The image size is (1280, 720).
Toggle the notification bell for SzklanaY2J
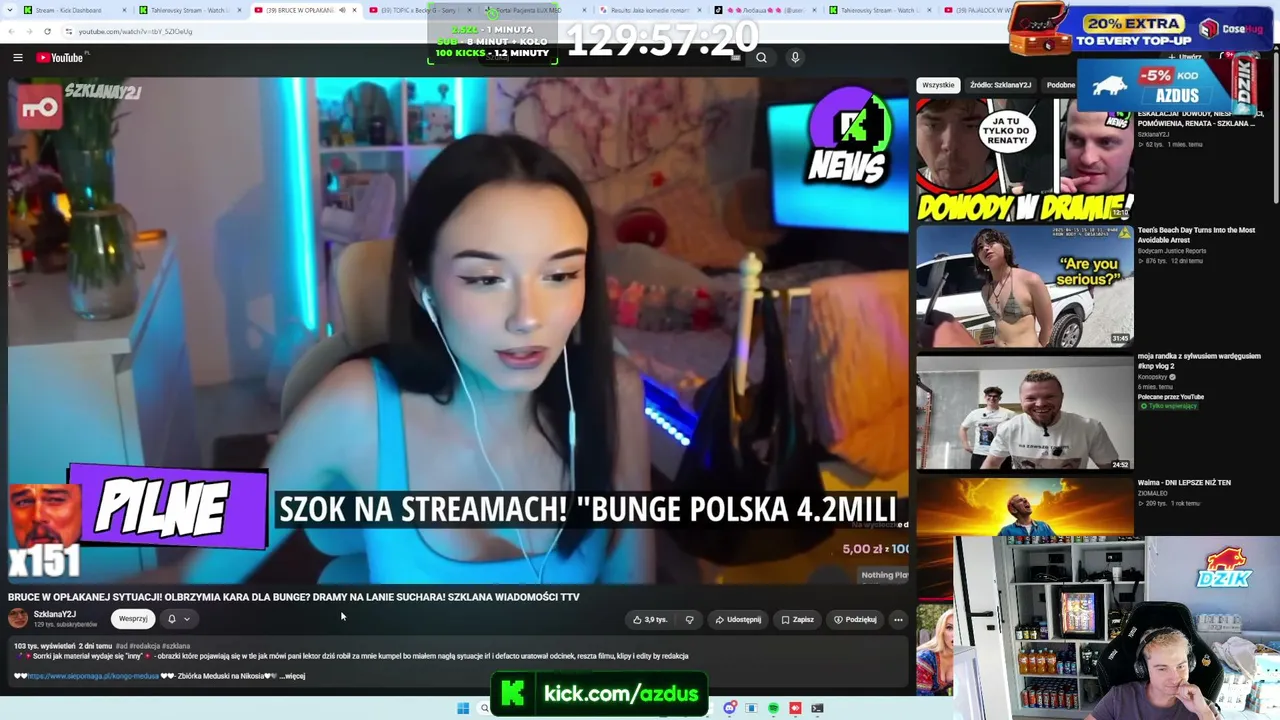click(172, 619)
